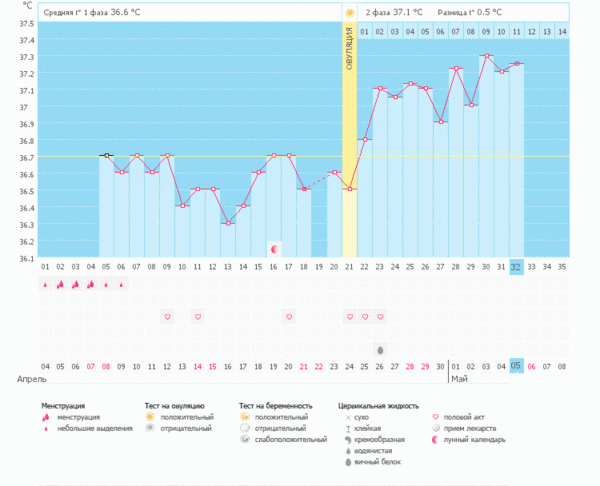Click the lowest temperature point on day 13
The image size is (600, 486).
pos(228,223)
